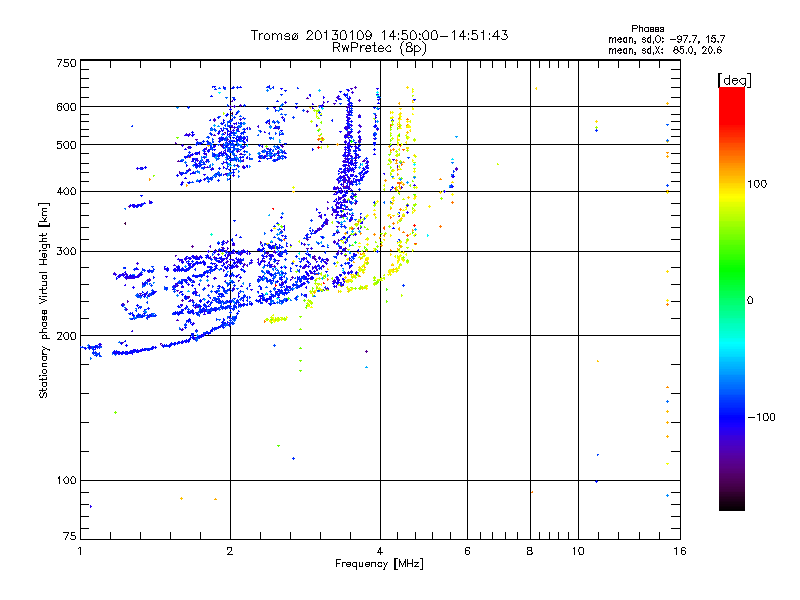The image size is (800, 600).
Task: Click the y-axis tick label '750'
Action: click(x=66, y=63)
